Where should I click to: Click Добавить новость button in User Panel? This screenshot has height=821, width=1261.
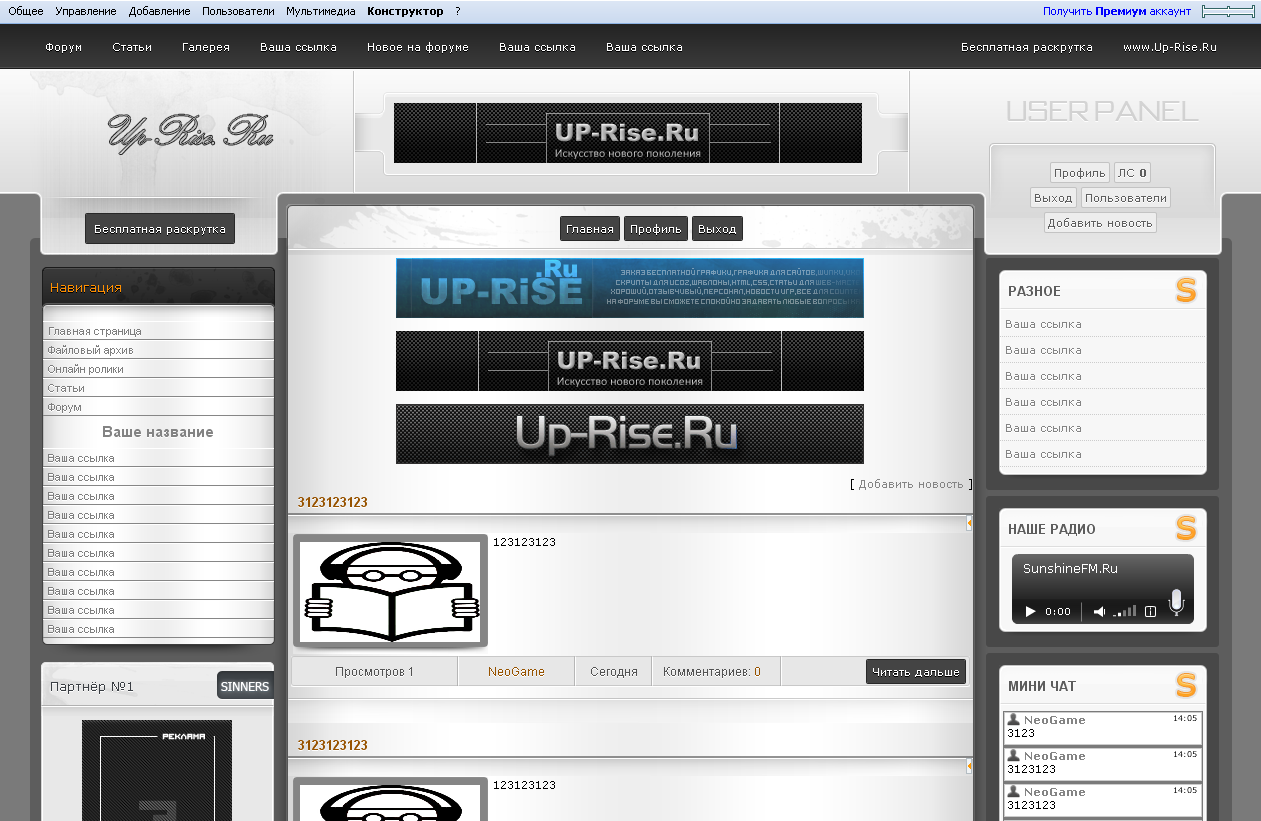click(x=1100, y=223)
